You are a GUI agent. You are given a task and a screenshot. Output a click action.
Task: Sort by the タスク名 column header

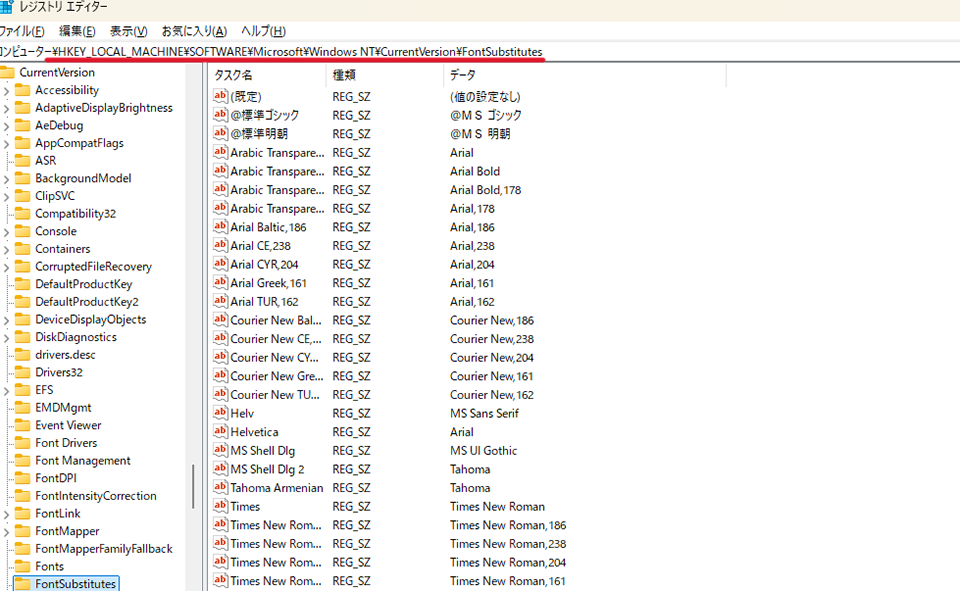(x=268, y=75)
